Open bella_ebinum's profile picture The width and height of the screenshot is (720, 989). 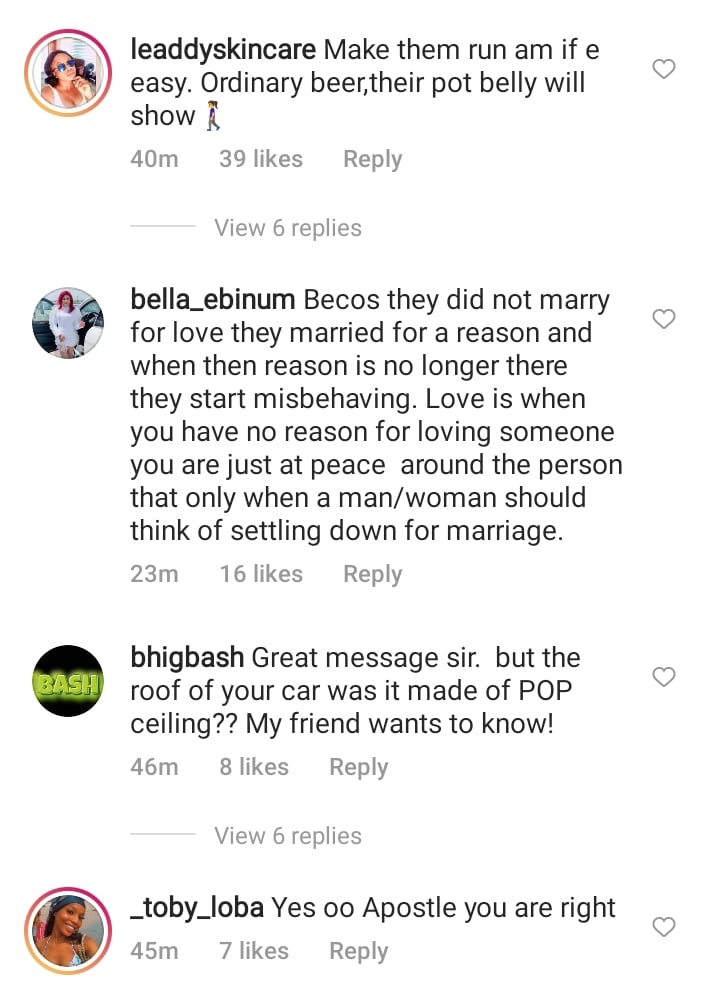click(x=68, y=322)
